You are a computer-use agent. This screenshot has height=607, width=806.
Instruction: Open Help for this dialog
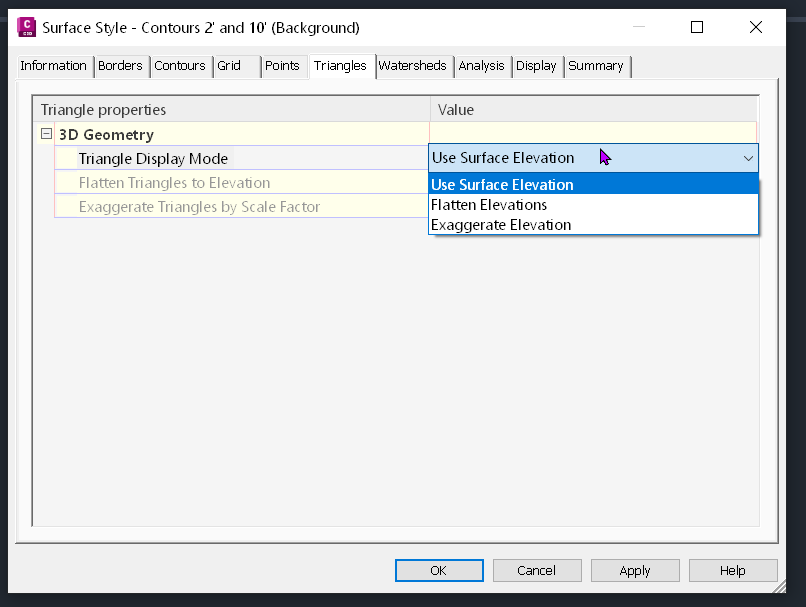pos(732,570)
